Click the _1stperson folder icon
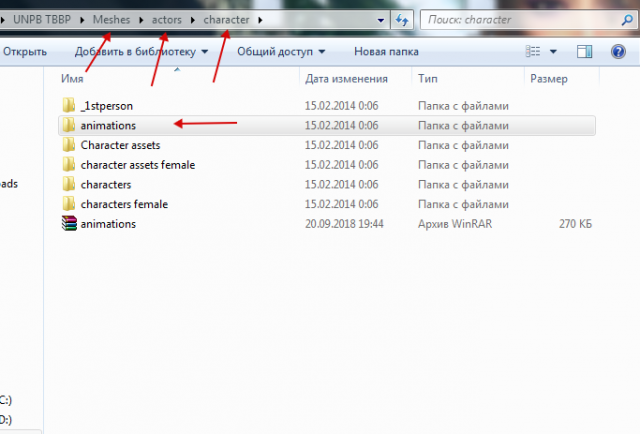Screen dimensions: 640x434 (68, 105)
